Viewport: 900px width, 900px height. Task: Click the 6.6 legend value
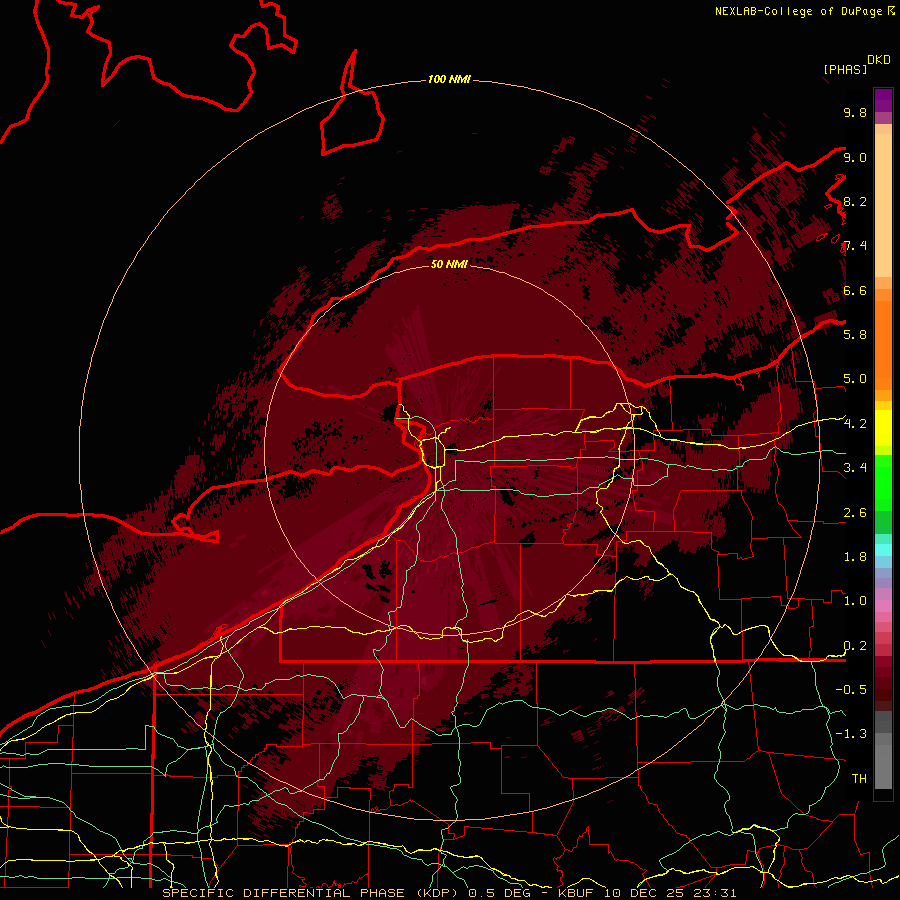pyautogui.click(x=855, y=290)
